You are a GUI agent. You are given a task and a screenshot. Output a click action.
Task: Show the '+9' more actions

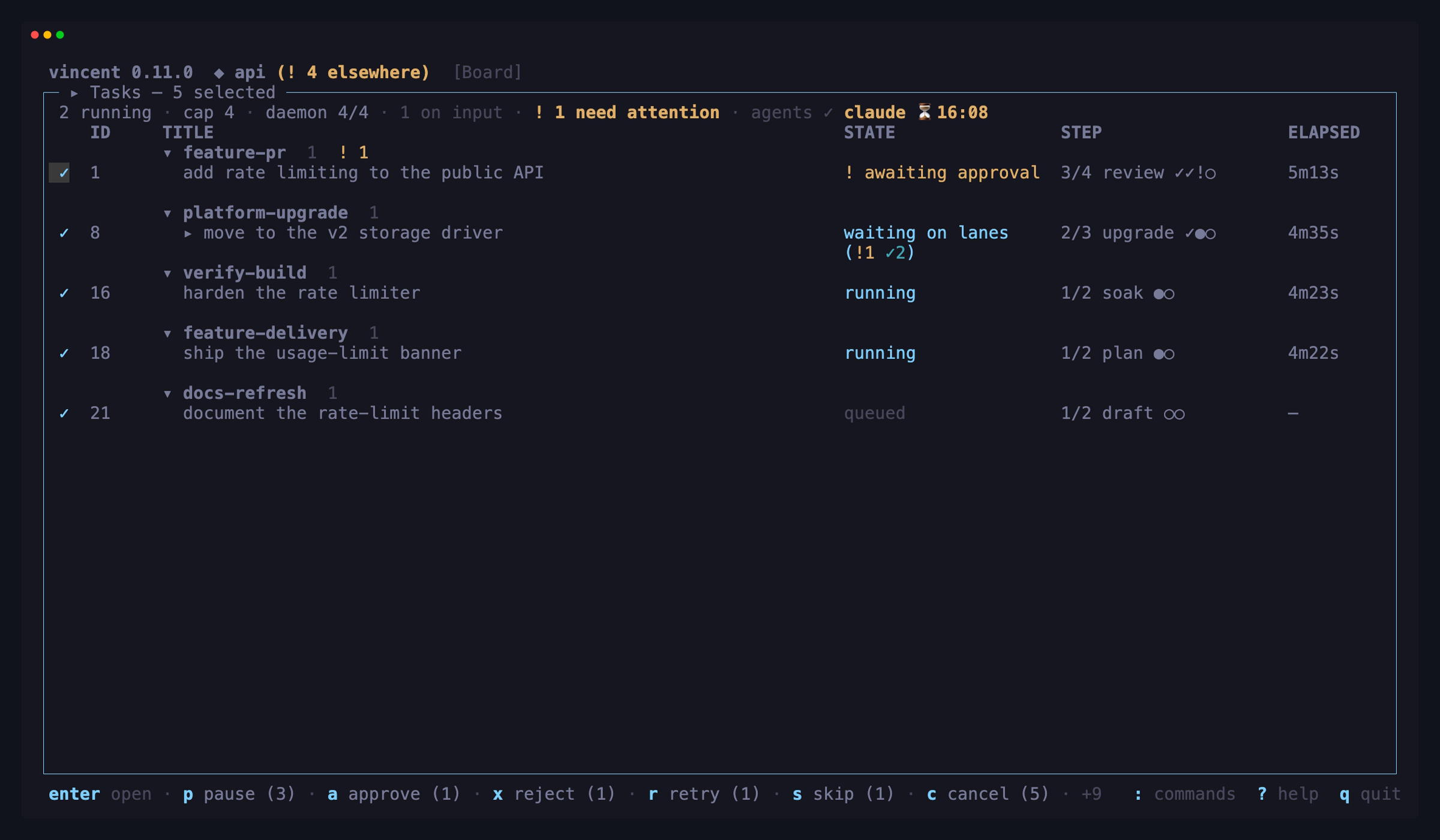(1091, 794)
